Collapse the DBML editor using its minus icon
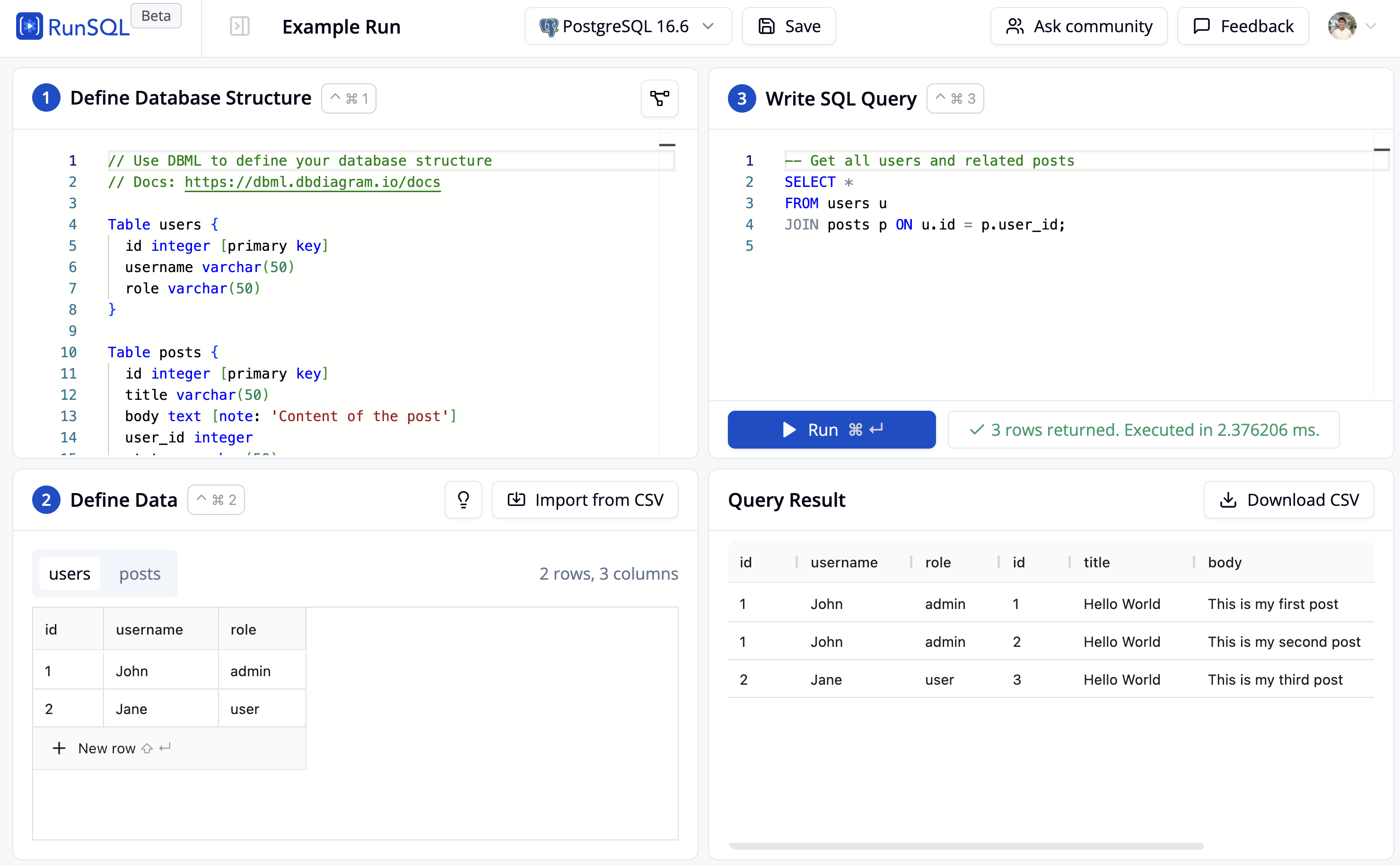1400x865 pixels. (668, 145)
